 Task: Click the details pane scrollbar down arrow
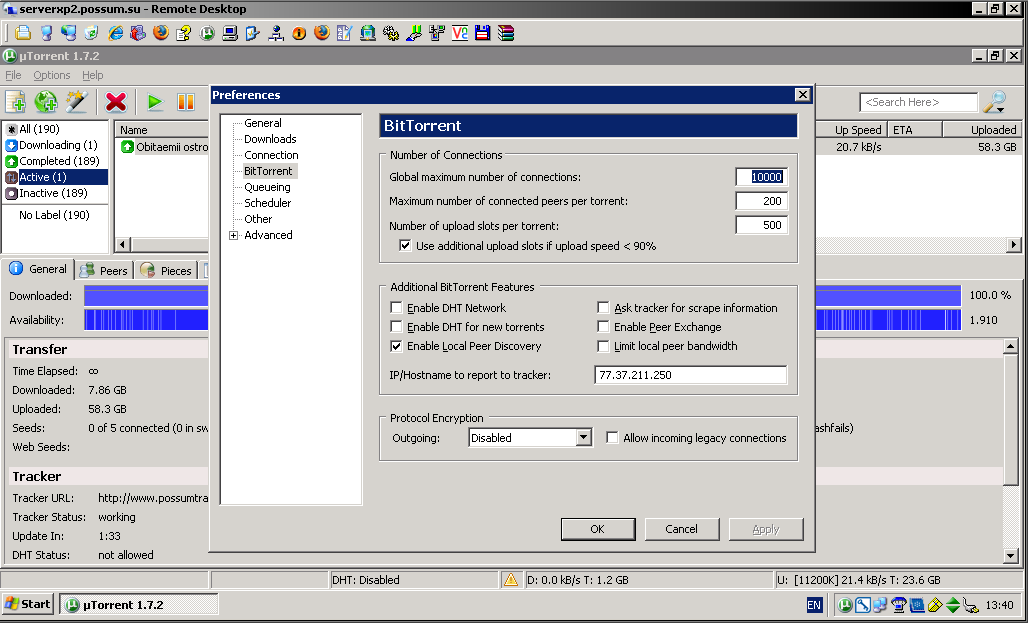pos(1010,555)
